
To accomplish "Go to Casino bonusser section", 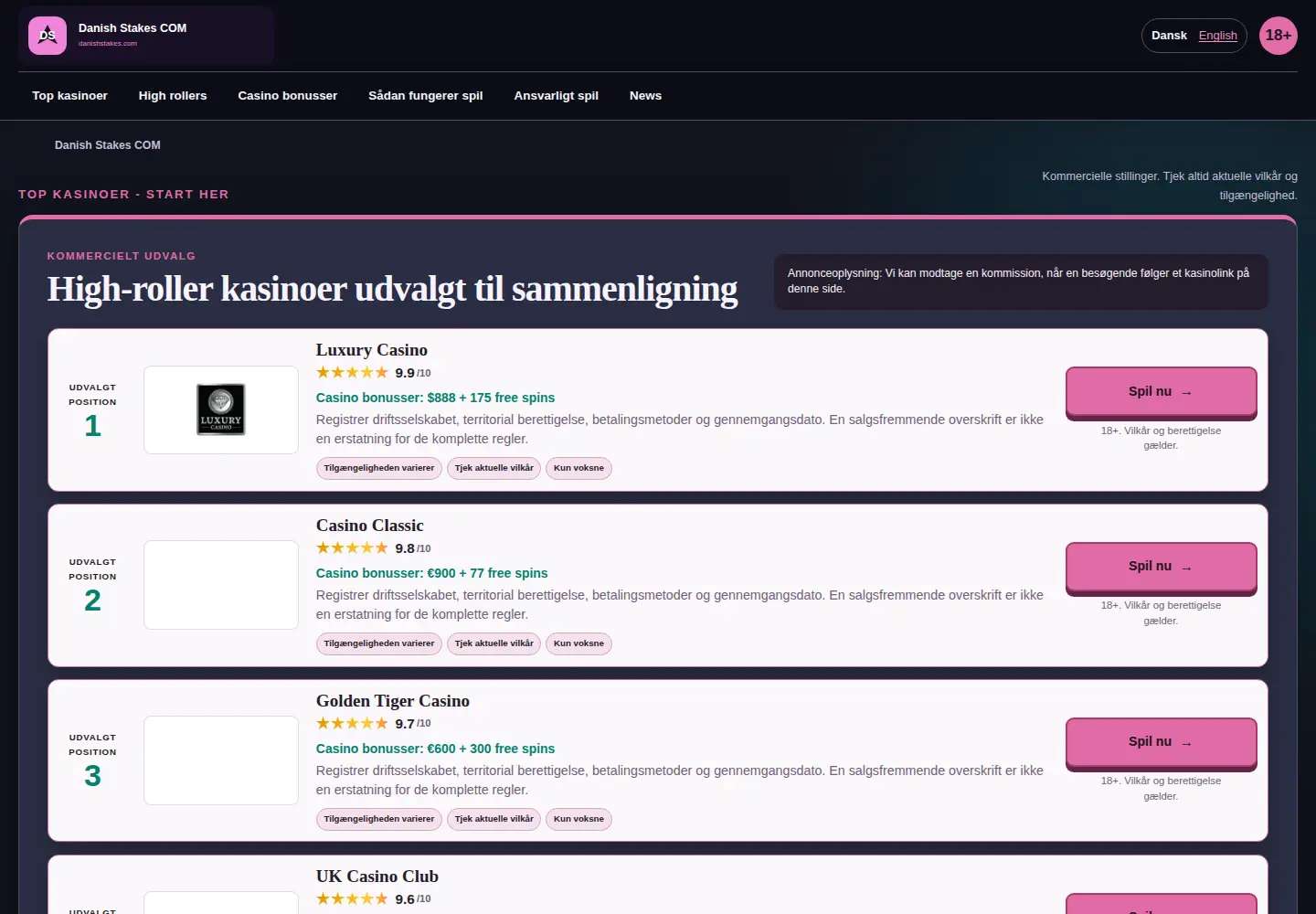I will click(x=288, y=96).
